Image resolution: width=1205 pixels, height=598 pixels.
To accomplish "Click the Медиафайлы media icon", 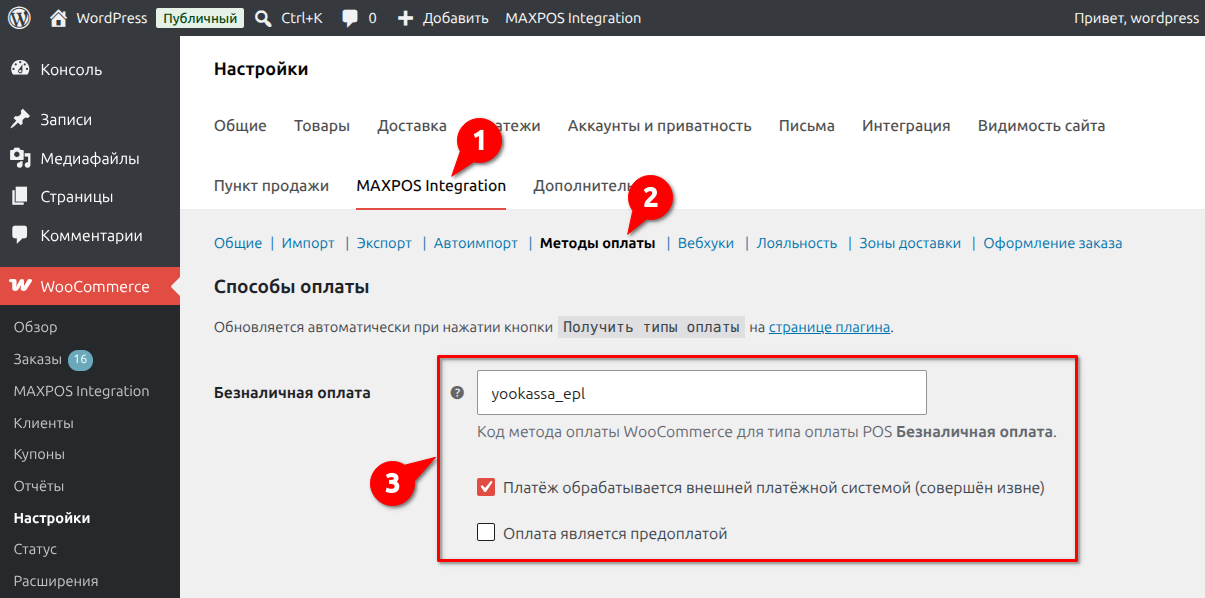I will (19, 158).
